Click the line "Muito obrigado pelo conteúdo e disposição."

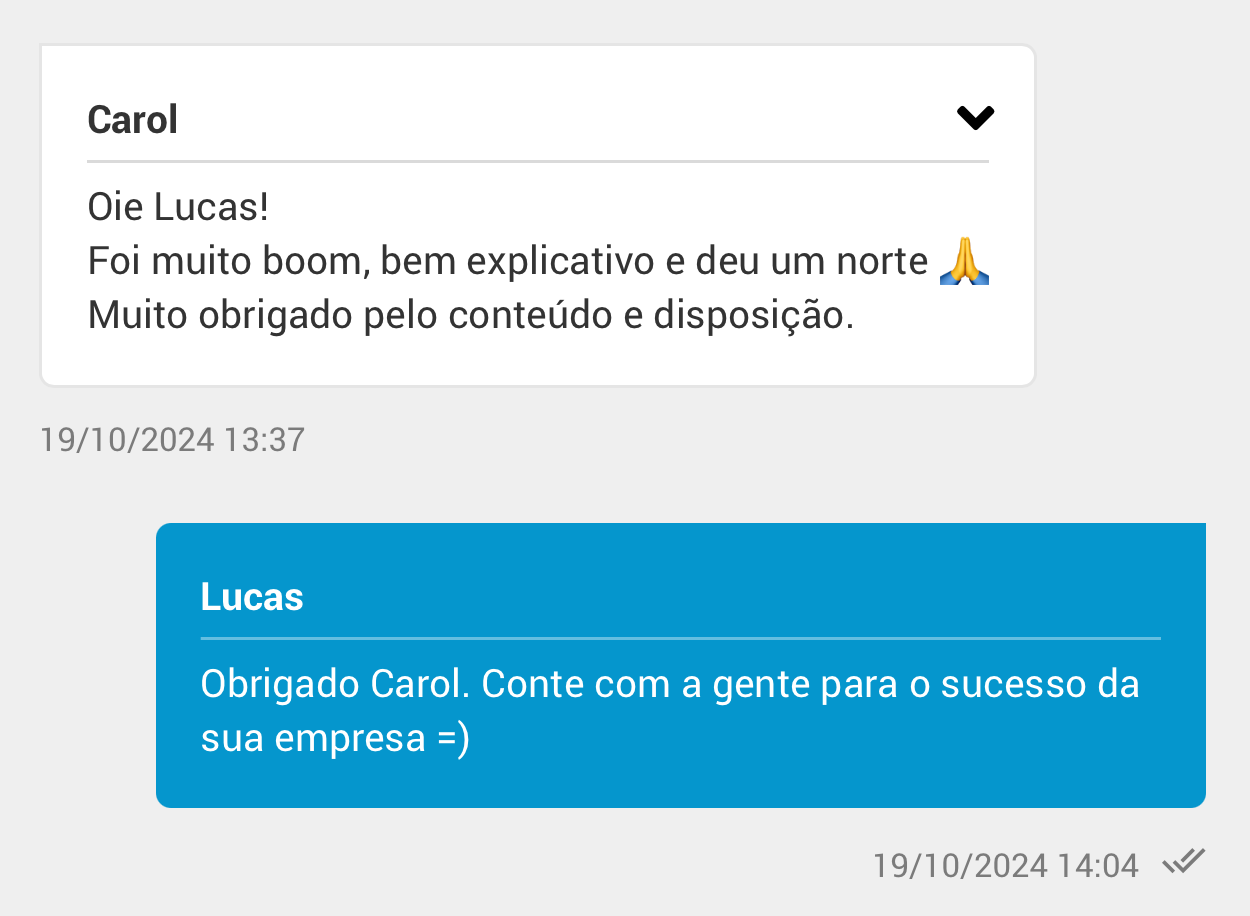pos(471,316)
